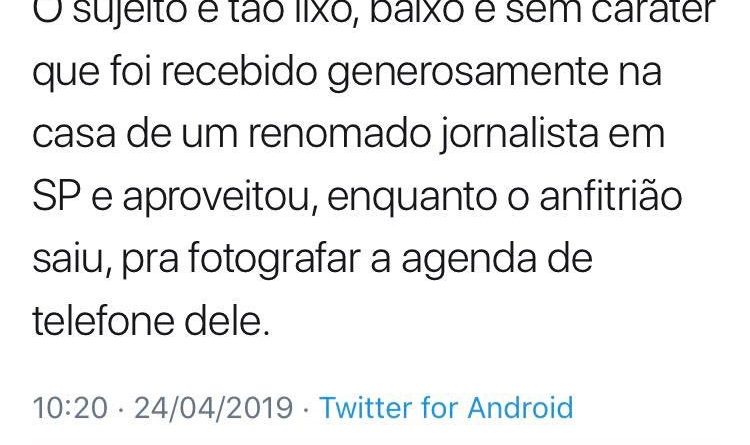This screenshot has height=445, width=750.
Task: Click the 10:20 tweet time
Action: click(x=70, y=408)
